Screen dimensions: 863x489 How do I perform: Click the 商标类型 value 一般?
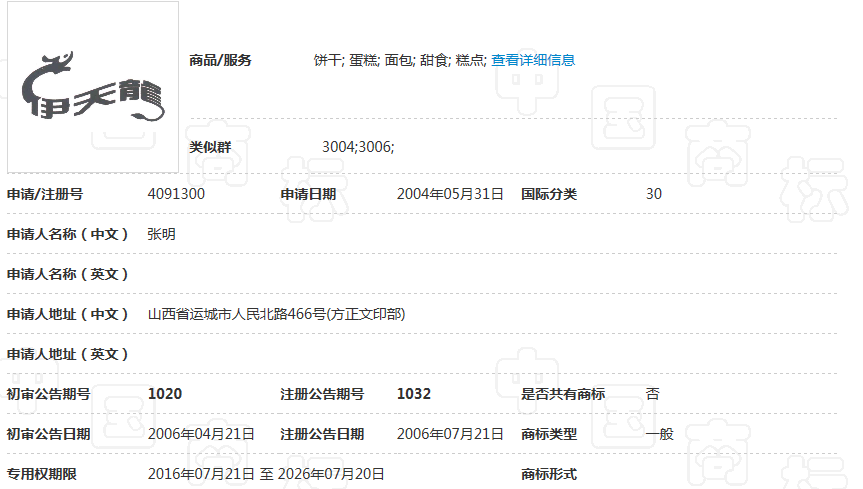click(660, 434)
